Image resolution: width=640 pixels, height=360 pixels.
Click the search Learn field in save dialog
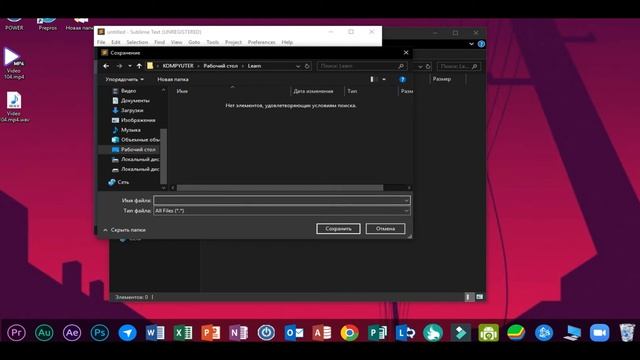click(362, 66)
